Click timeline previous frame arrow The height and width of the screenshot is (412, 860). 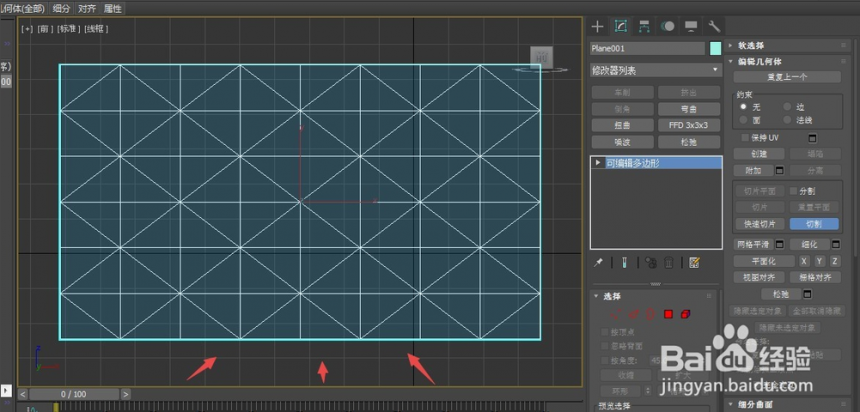pos(23,394)
